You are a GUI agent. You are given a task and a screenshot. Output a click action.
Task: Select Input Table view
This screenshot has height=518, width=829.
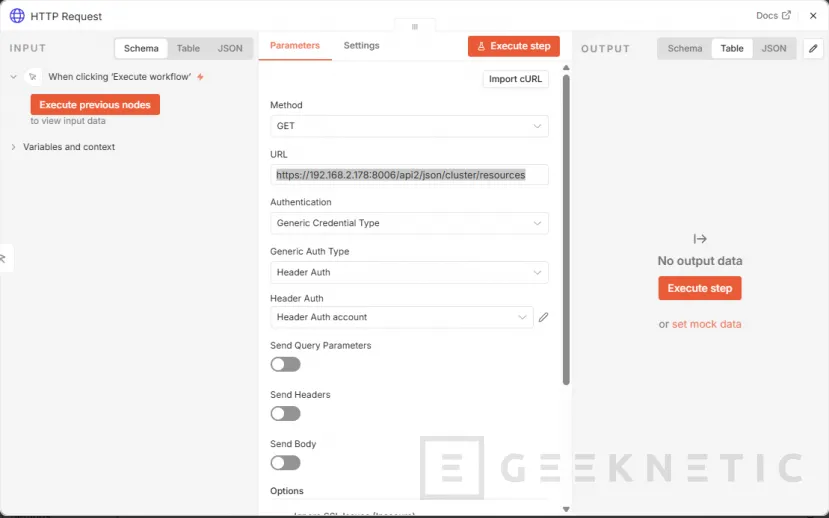[x=188, y=48]
